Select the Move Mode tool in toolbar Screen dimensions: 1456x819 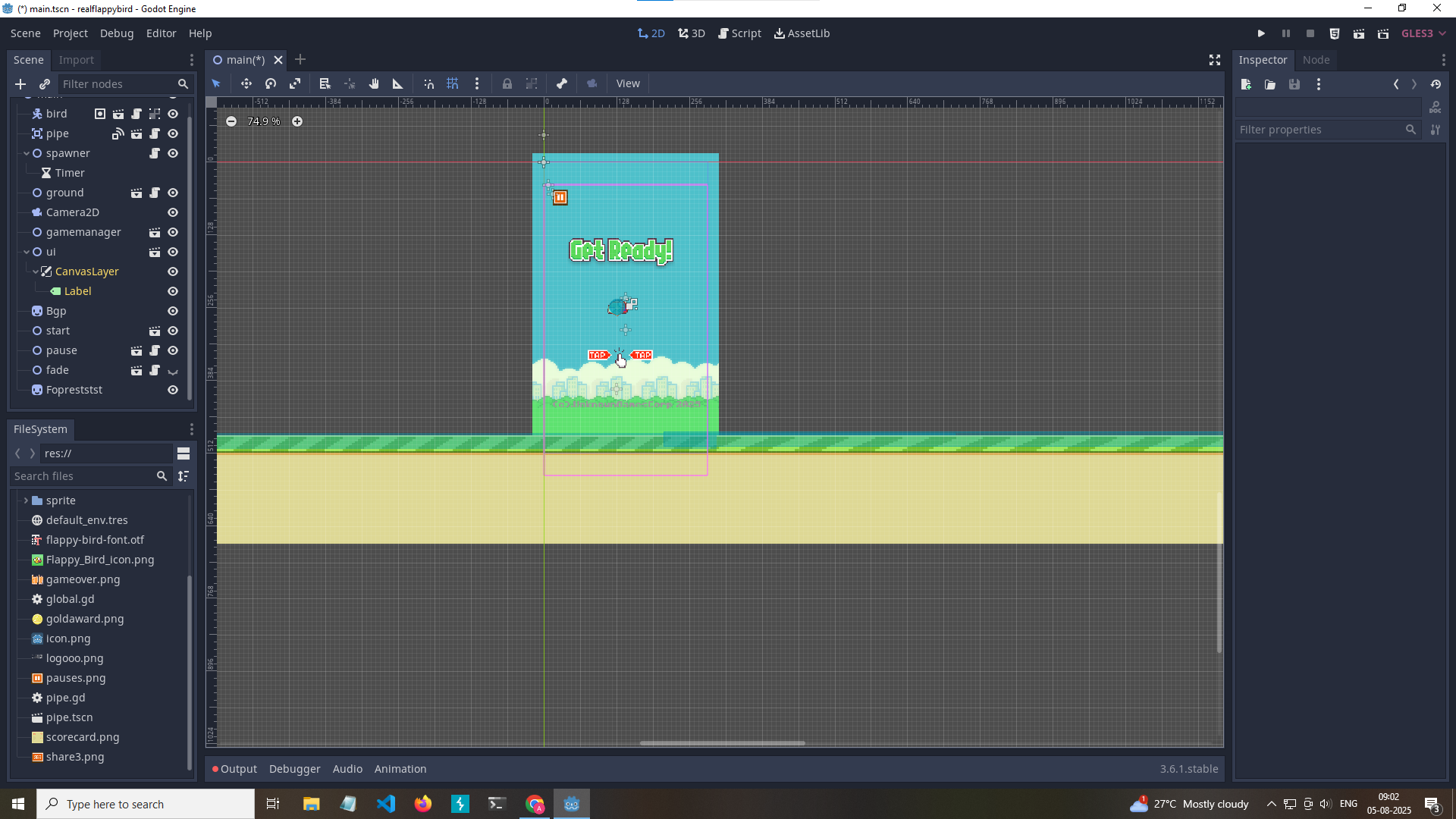(x=246, y=83)
